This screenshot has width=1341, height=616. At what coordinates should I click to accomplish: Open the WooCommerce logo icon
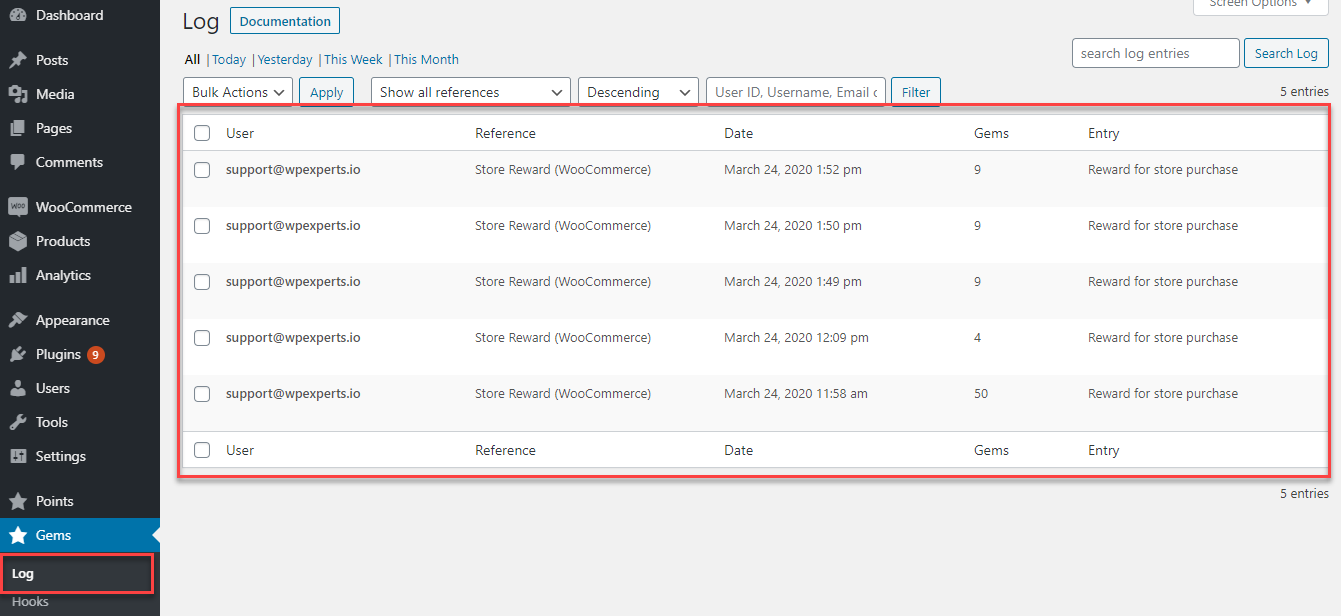pyautogui.click(x=18, y=207)
